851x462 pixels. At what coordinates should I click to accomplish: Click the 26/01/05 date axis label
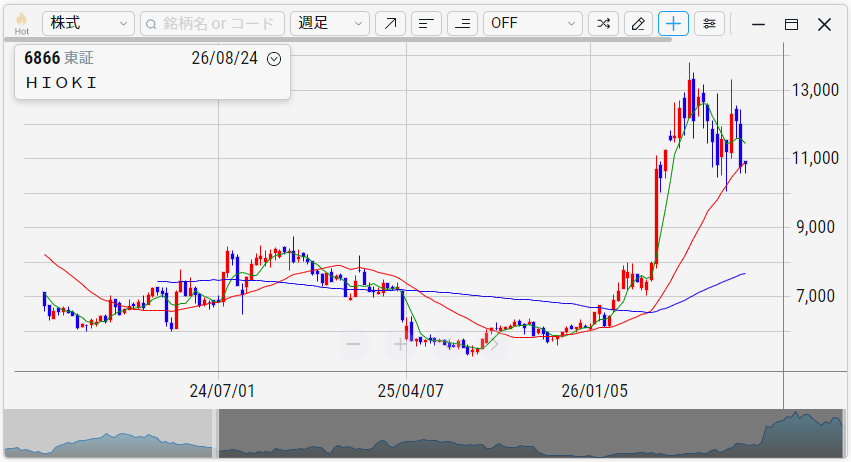pos(594,391)
